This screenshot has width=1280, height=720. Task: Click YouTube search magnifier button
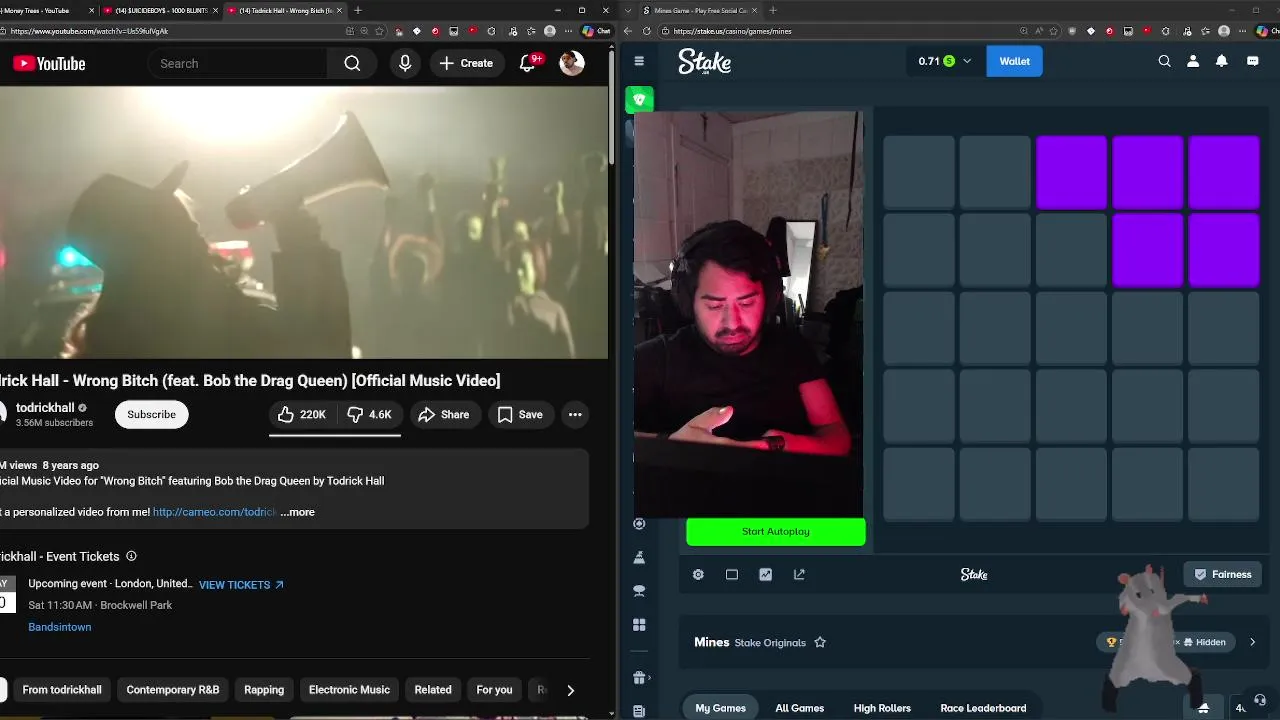352,63
